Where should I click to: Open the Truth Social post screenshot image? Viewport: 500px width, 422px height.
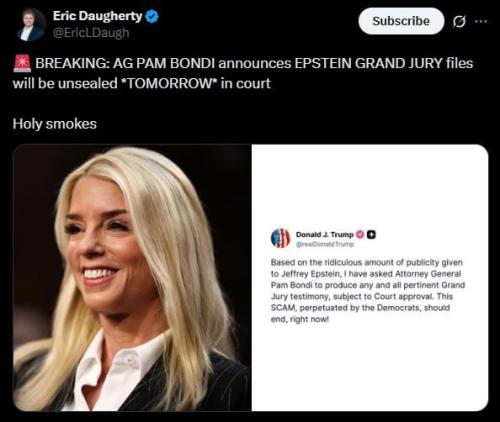click(x=370, y=278)
